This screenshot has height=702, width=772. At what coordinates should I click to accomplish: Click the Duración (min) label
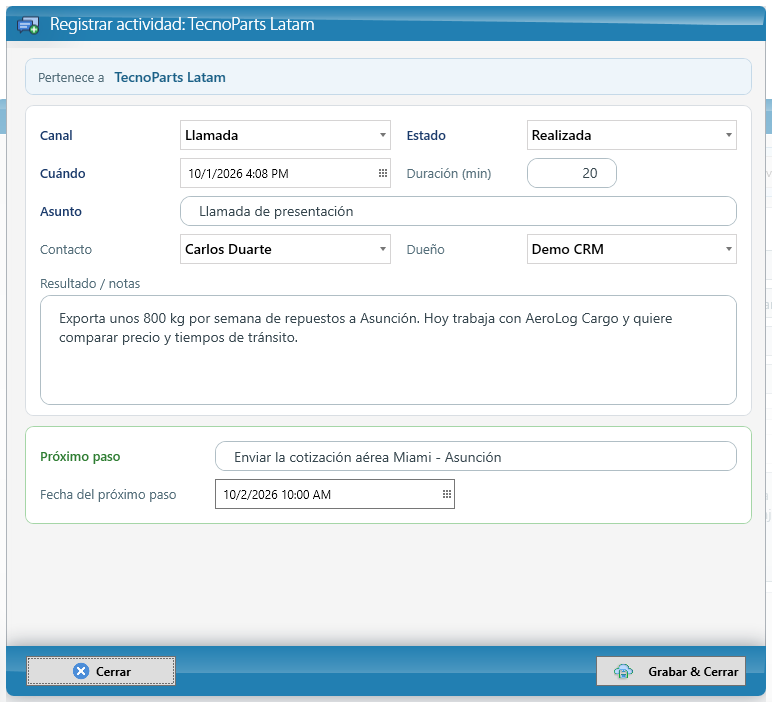pyautogui.click(x=449, y=174)
